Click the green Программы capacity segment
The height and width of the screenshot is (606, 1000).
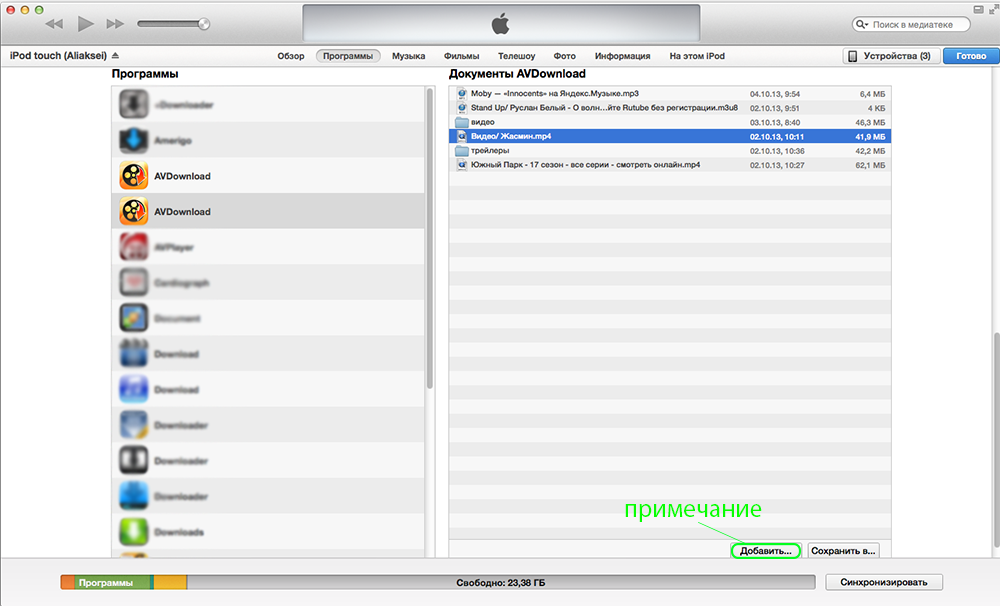point(114,582)
